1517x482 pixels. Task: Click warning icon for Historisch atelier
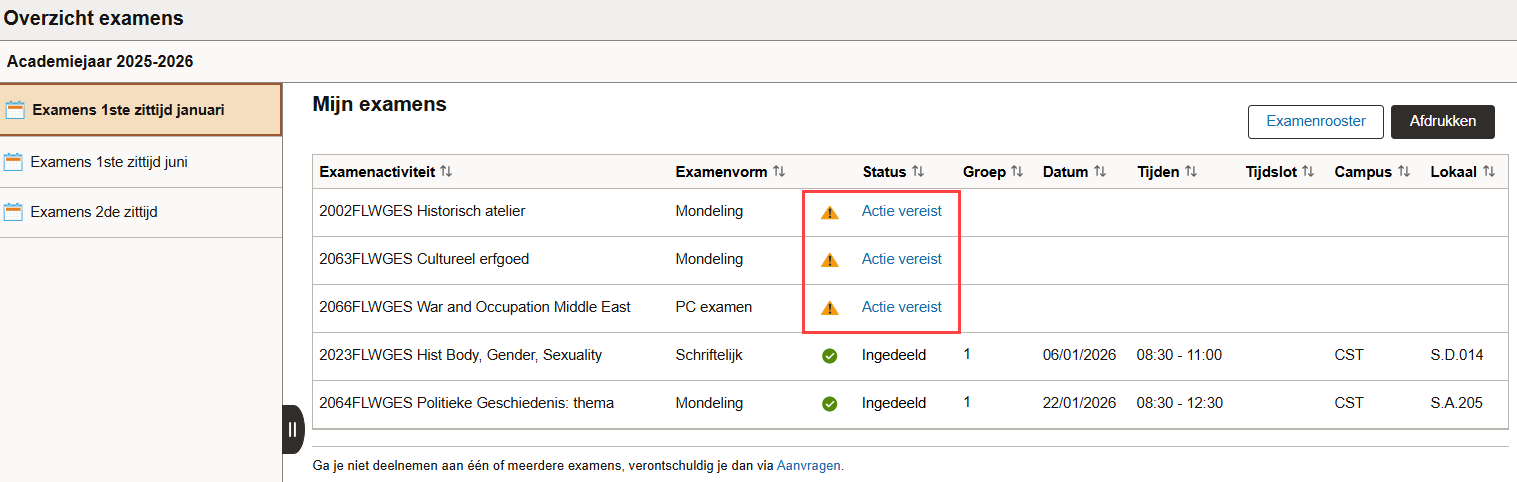click(x=829, y=212)
